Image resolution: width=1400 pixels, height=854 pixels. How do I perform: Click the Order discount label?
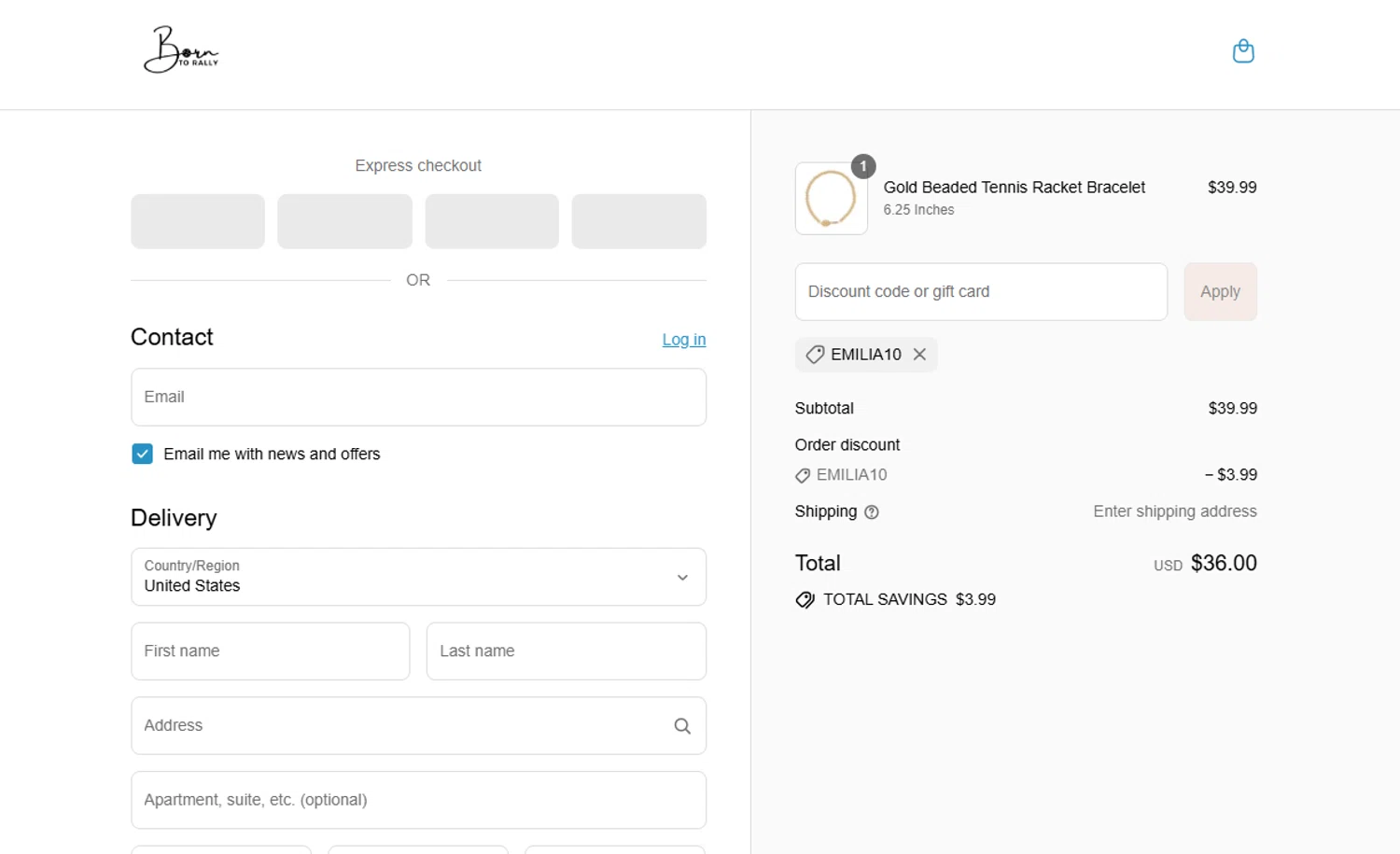coord(847,445)
